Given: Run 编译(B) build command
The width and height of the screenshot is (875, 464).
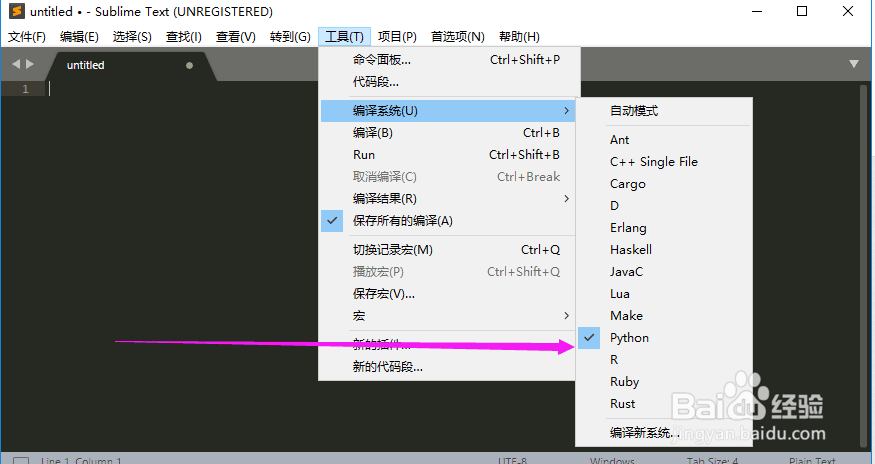Looking at the screenshot, I should pyautogui.click(x=448, y=133).
